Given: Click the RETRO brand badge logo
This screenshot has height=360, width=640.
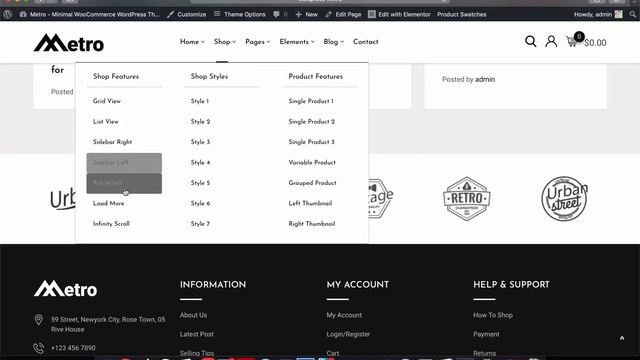Looking at the screenshot, I should pyautogui.click(x=467, y=199).
